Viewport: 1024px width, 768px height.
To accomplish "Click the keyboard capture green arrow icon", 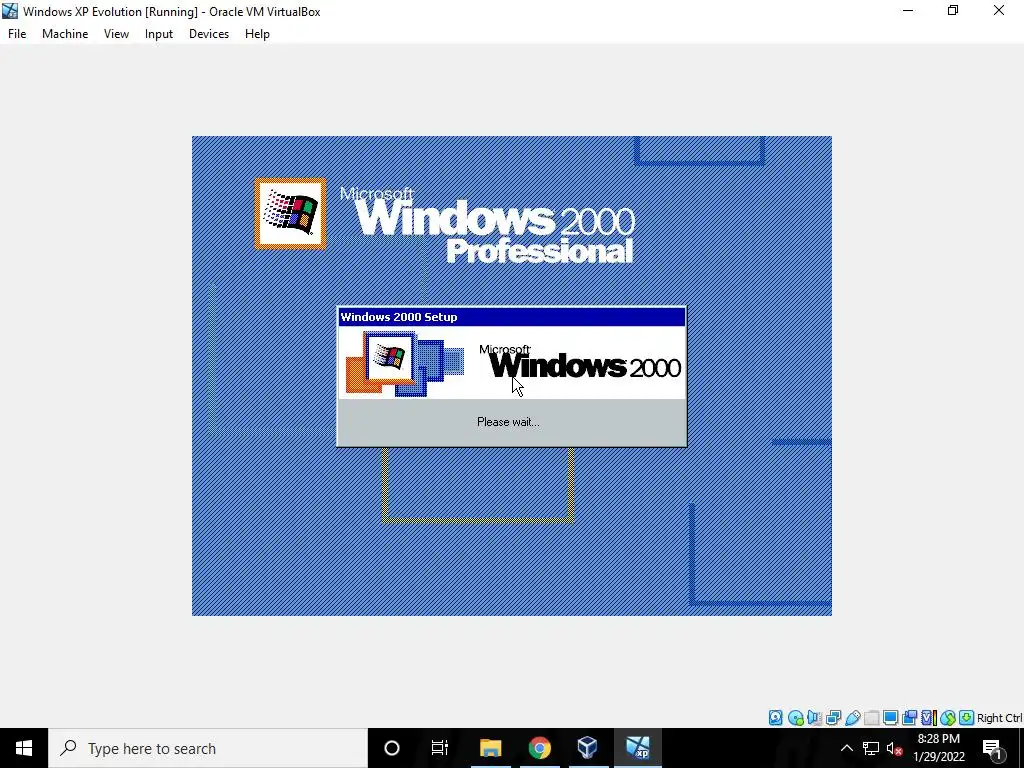I will pos(967,718).
